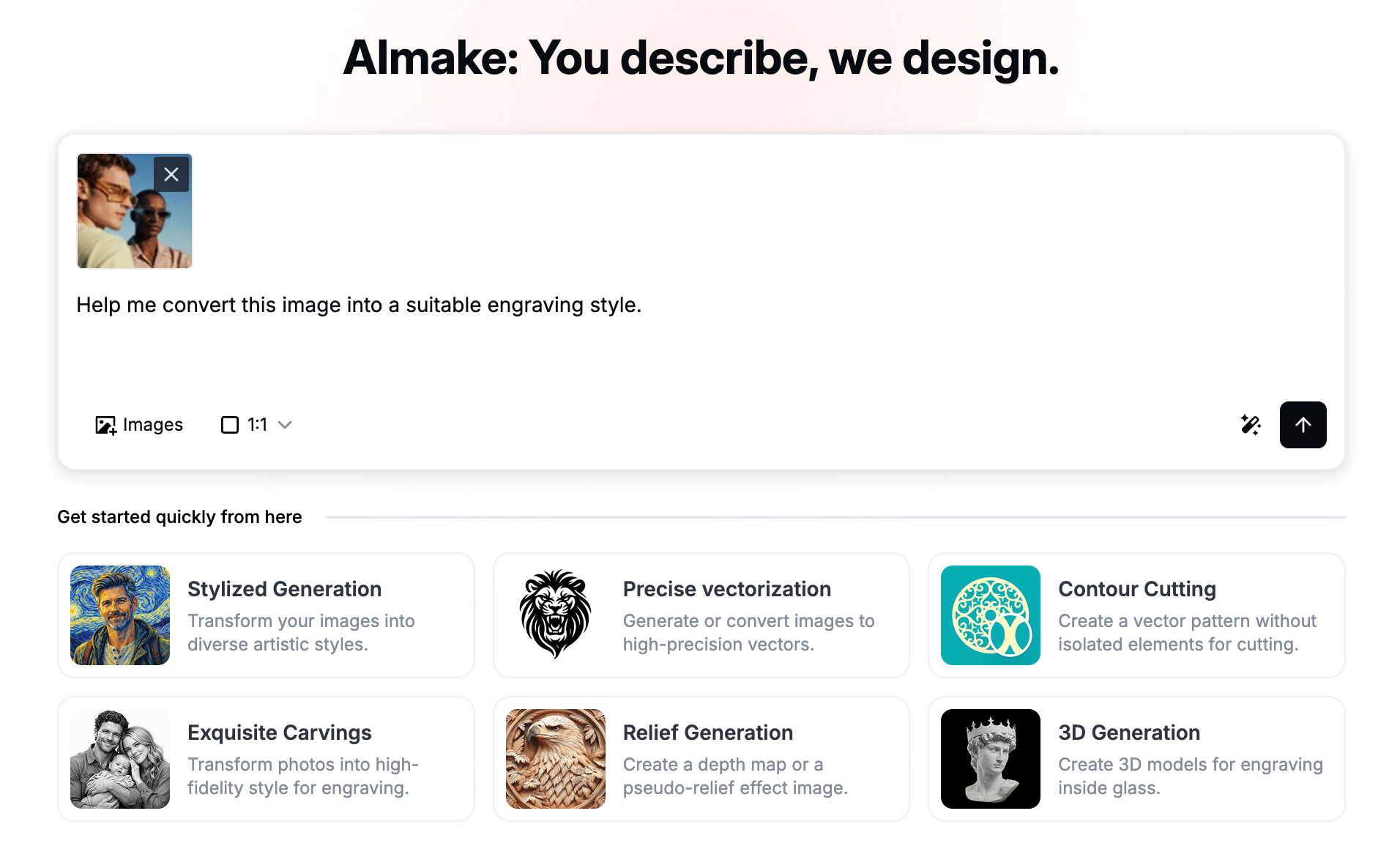Screen dimensions: 1400x860
Task: Click the square aspect ratio icon
Action: 230,425
